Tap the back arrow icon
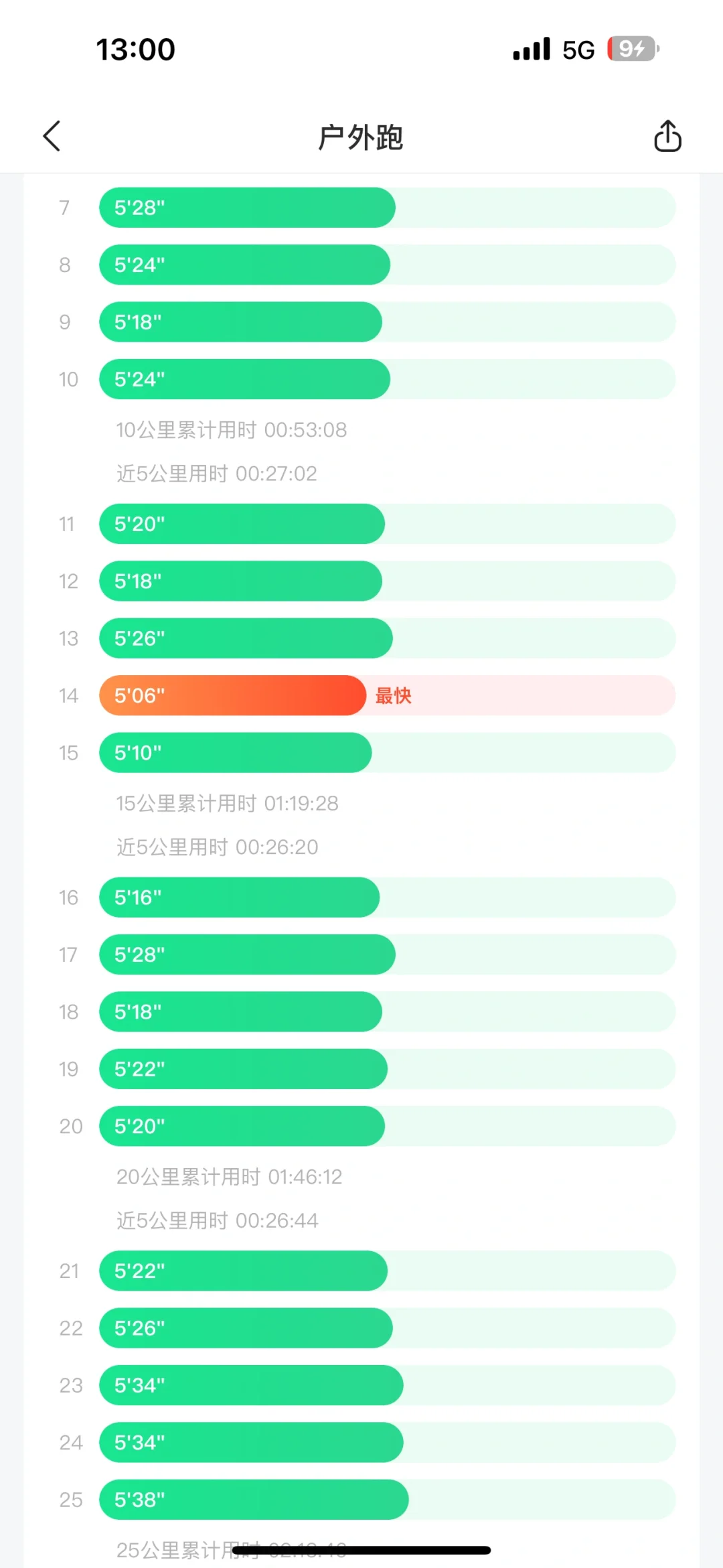This screenshot has height=1568, width=723. tap(52, 137)
